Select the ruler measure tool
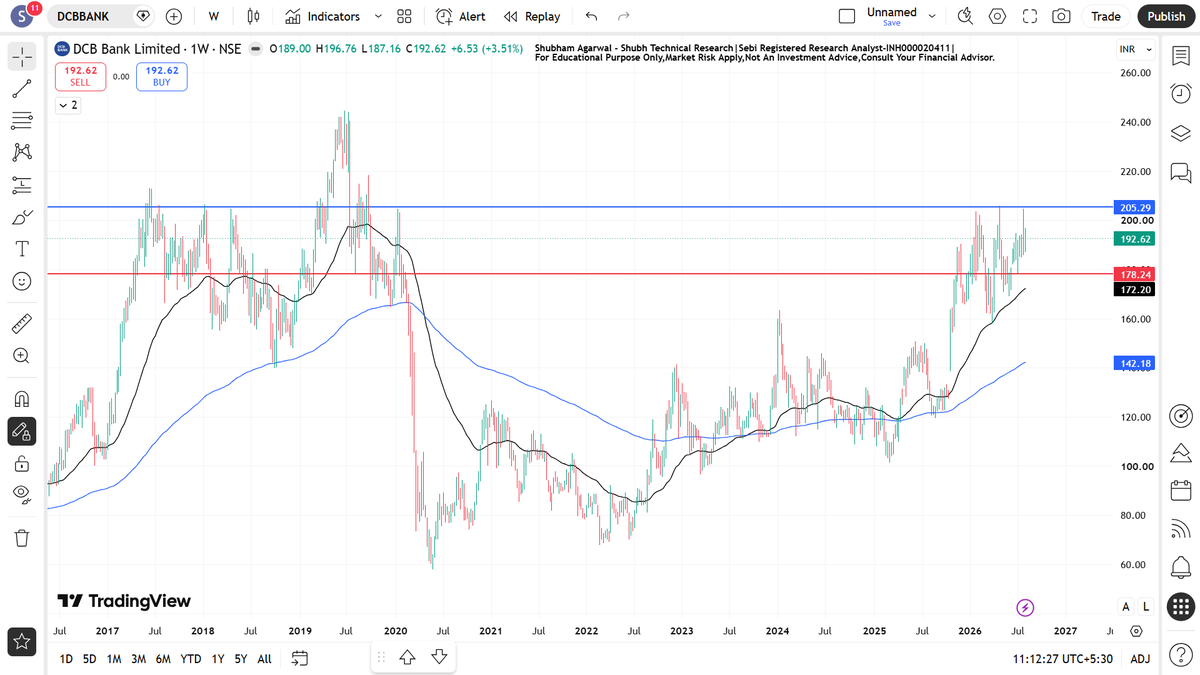The image size is (1200, 675). coord(21,323)
